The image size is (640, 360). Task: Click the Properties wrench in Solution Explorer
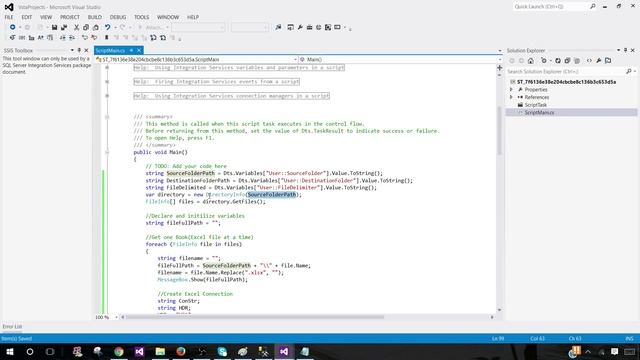(598, 61)
